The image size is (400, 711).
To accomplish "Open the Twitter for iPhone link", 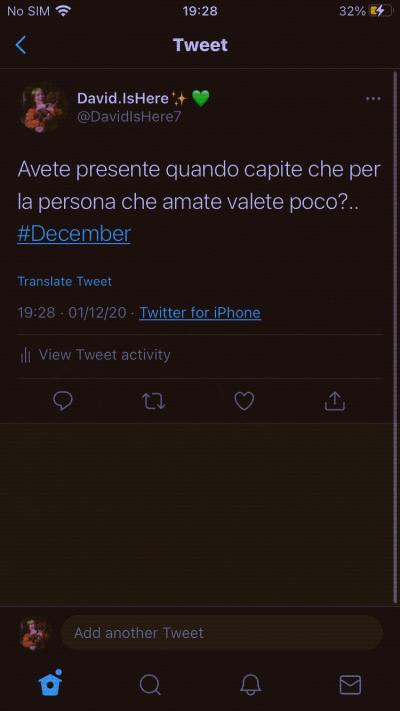I will (x=200, y=312).
